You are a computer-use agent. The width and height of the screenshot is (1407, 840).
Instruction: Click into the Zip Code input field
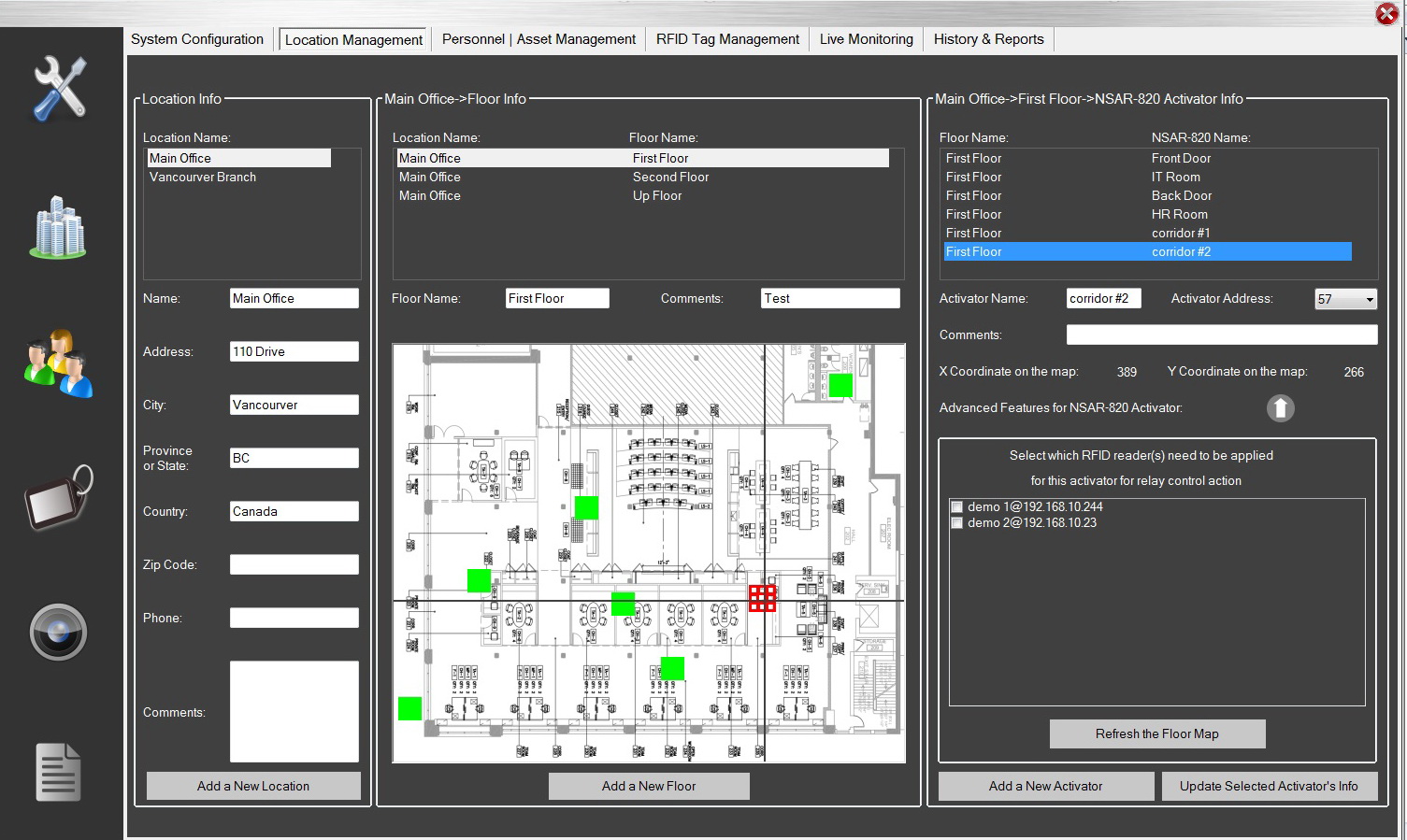[x=294, y=565]
